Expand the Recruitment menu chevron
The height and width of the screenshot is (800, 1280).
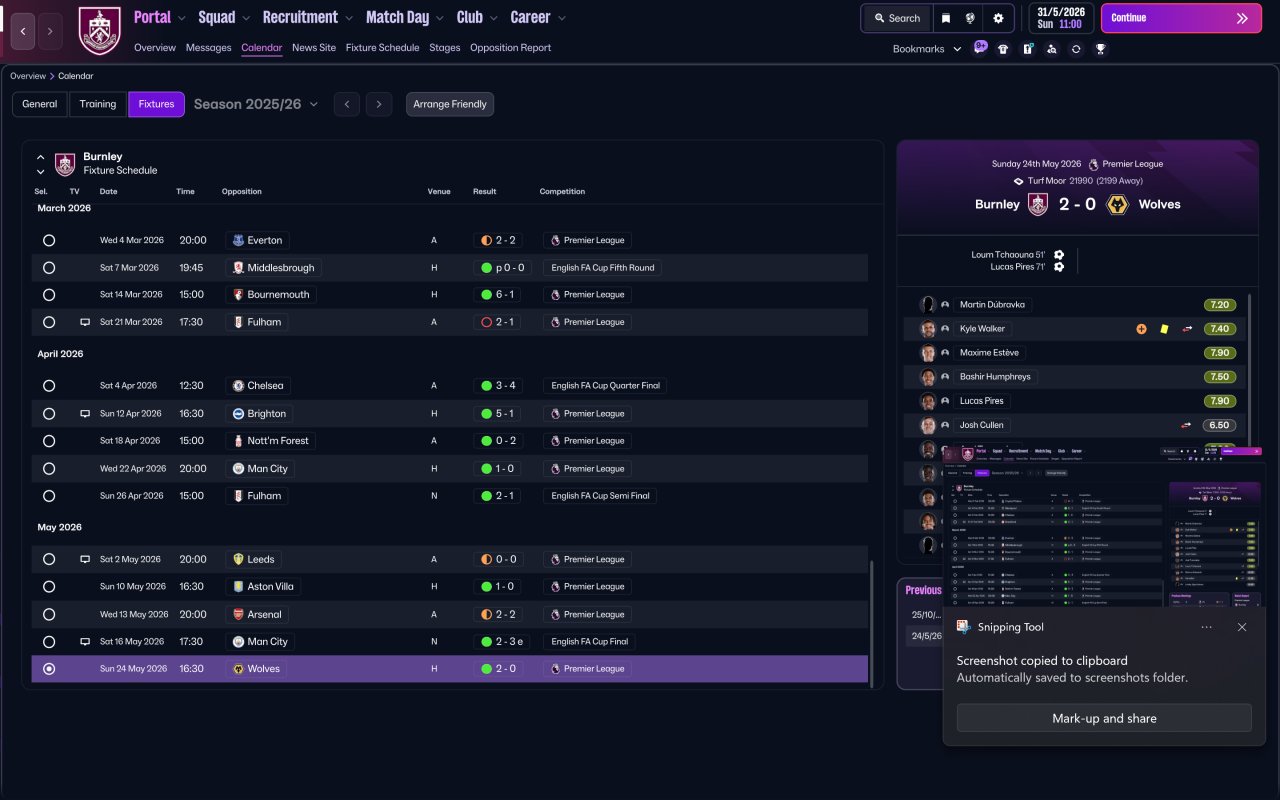[348, 18]
